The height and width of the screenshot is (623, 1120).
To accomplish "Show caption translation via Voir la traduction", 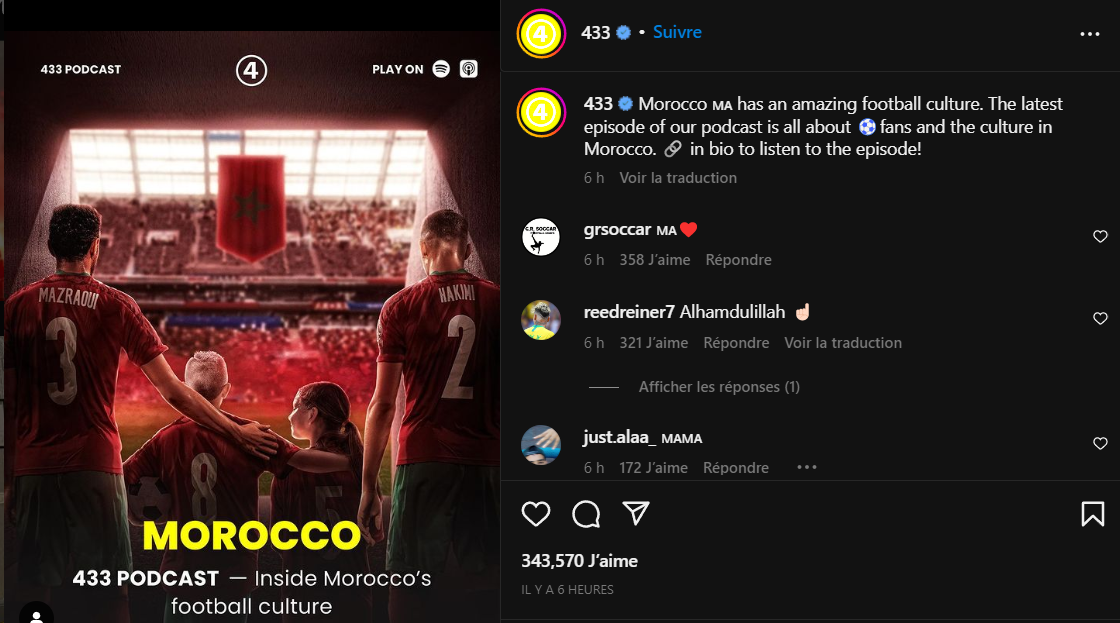I will 678,178.
